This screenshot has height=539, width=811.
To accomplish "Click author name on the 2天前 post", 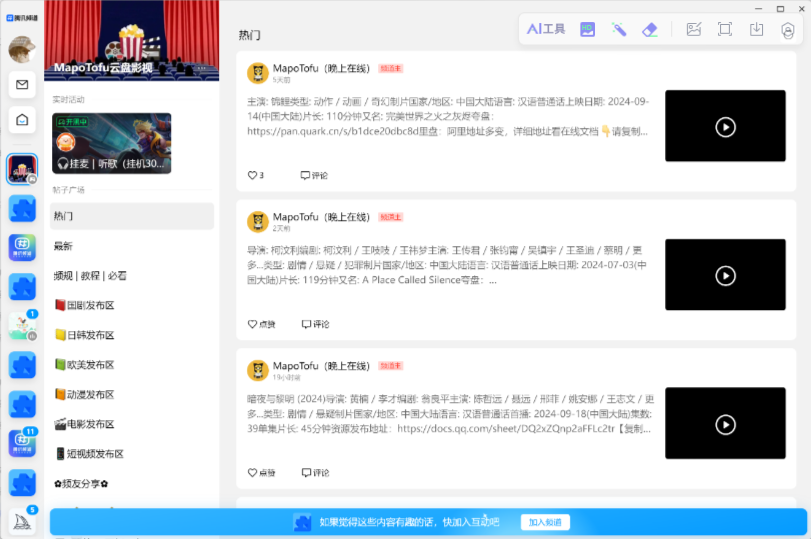I will click(x=321, y=217).
